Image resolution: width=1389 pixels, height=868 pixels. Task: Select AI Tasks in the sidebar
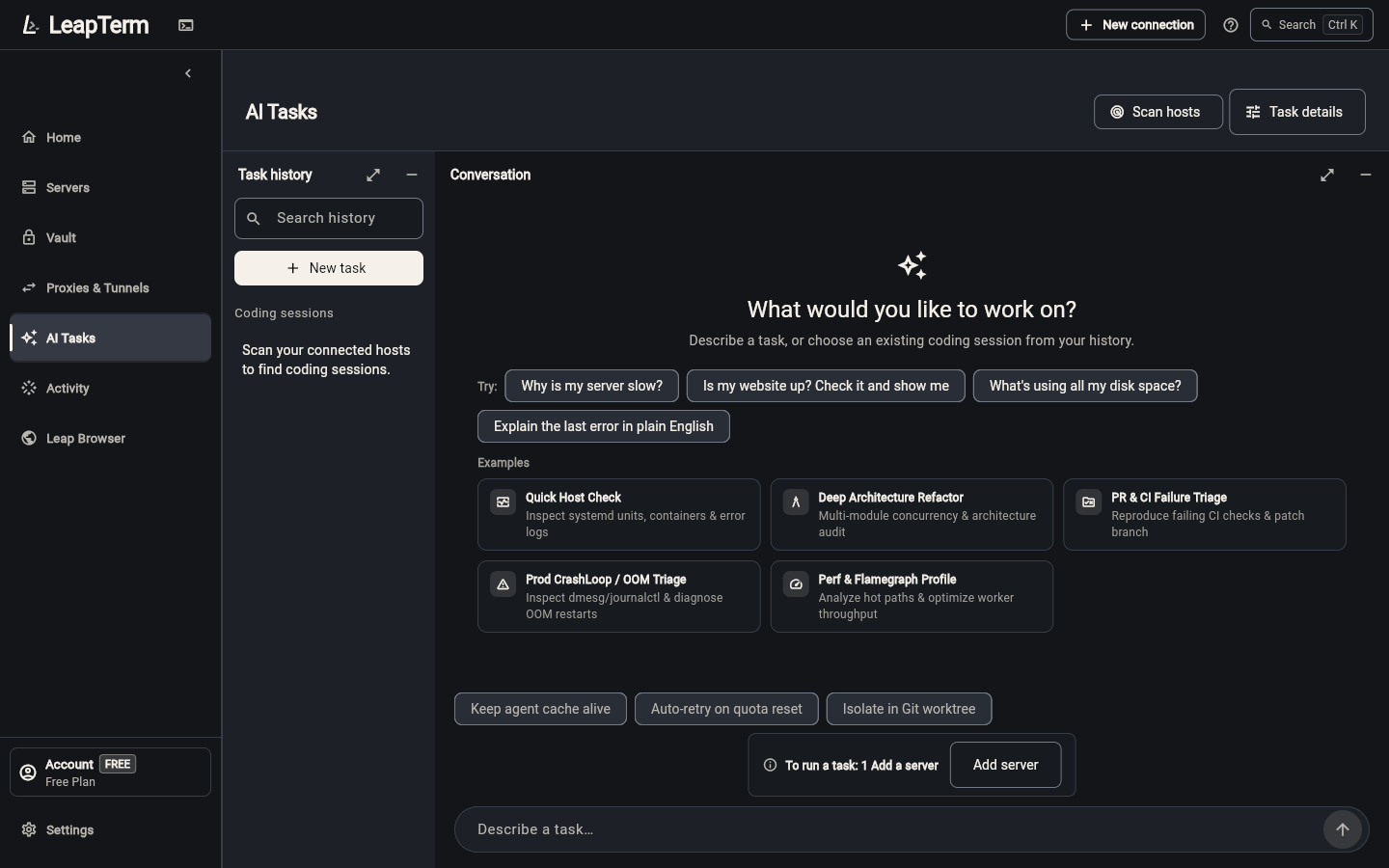pyautogui.click(x=110, y=339)
